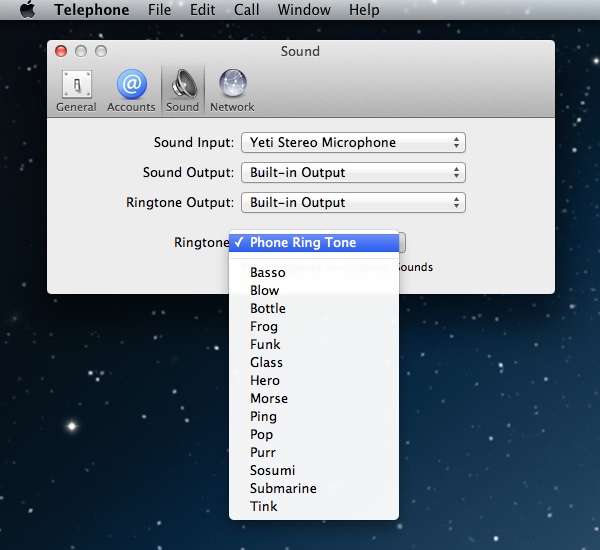Choose Basso from the ringtone list
Viewport: 600px width, 550px height.
click(314, 273)
